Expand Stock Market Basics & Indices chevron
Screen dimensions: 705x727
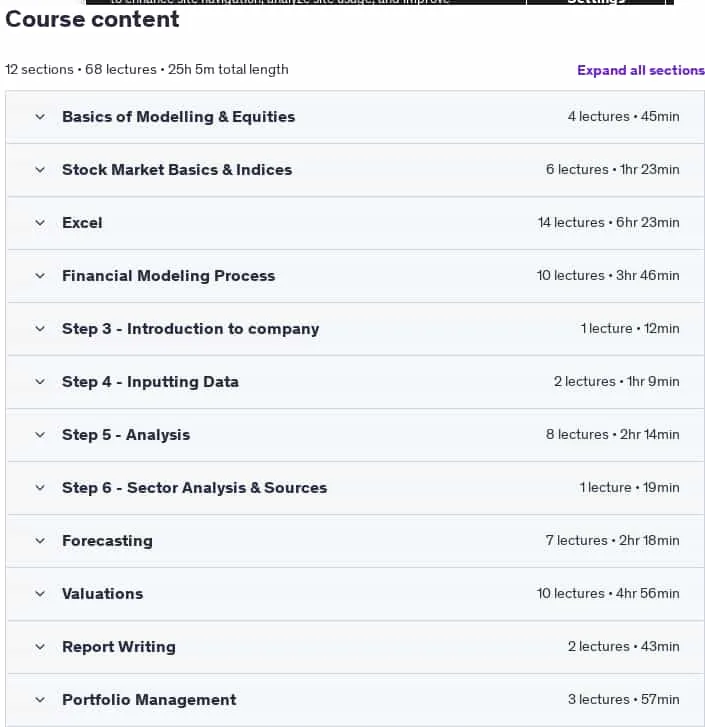(40, 170)
